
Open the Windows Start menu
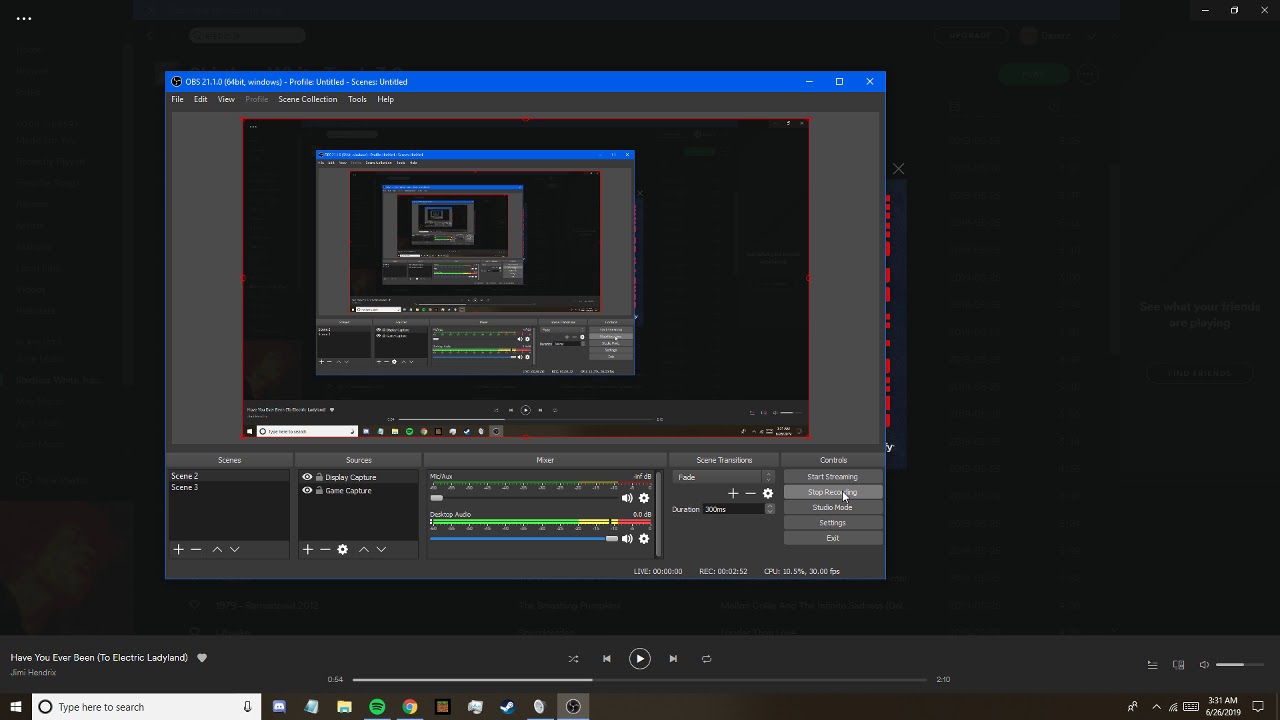point(15,707)
